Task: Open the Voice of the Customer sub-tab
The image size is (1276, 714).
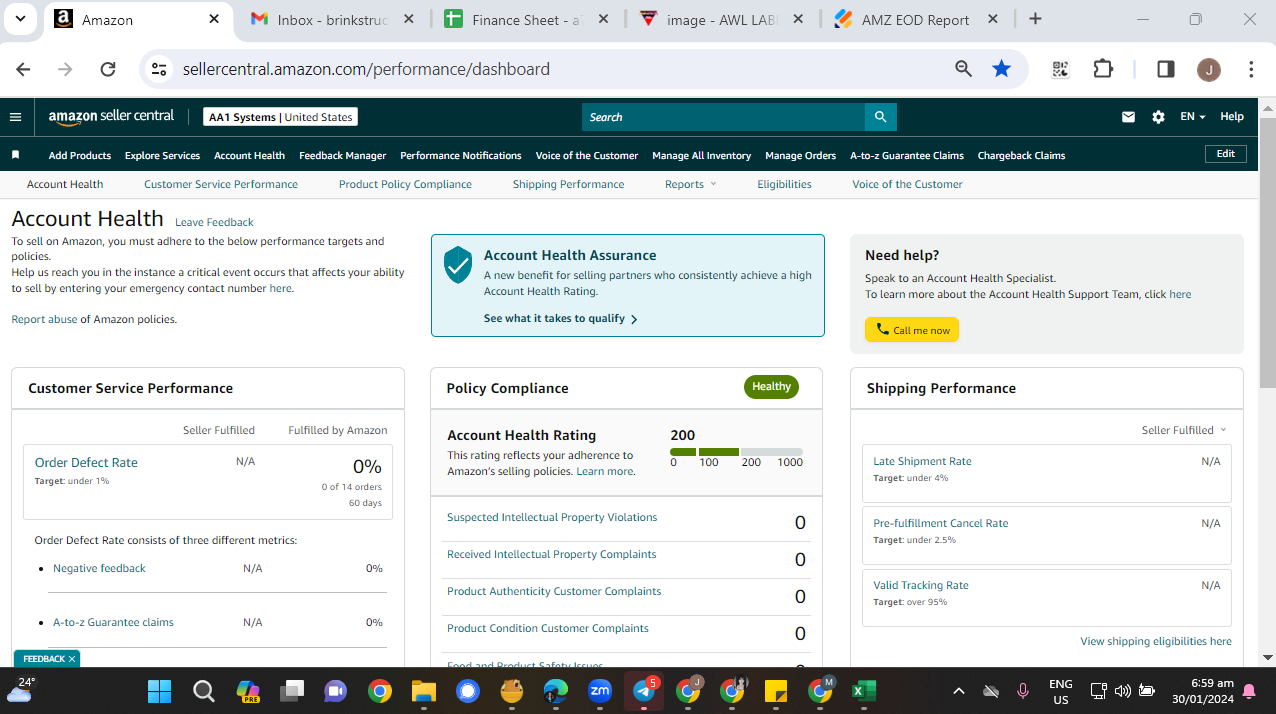Action: click(x=907, y=184)
